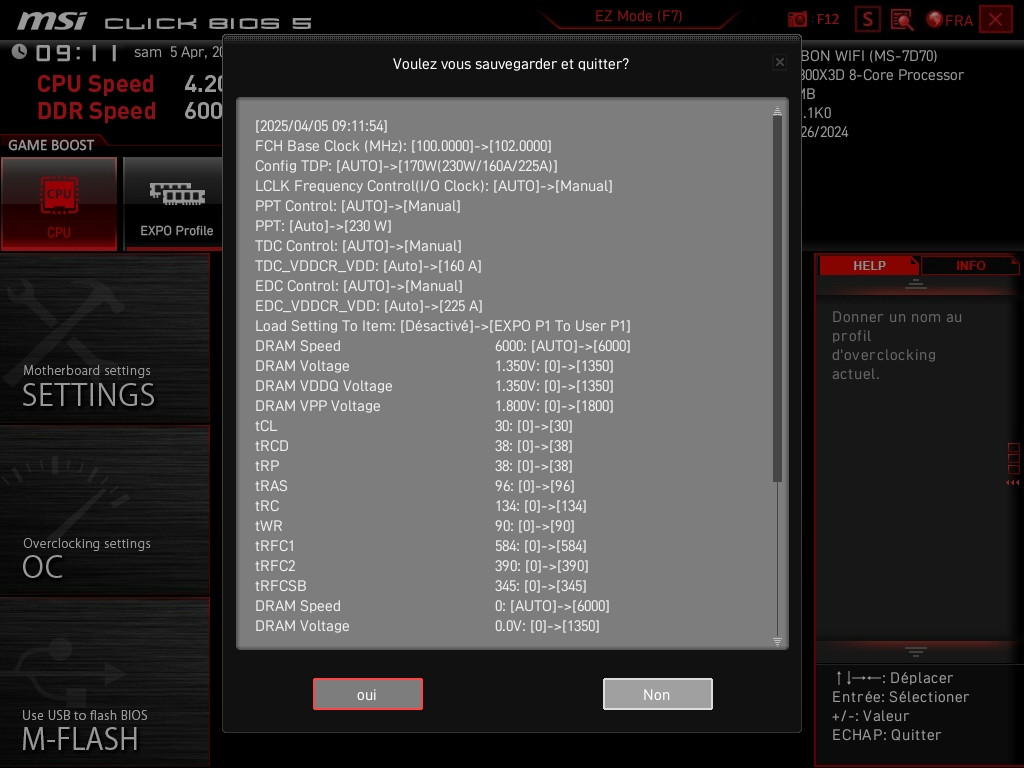1024x768 pixels.
Task: Select the INFO tab
Action: pyautogui.click(x=970, y=266)
